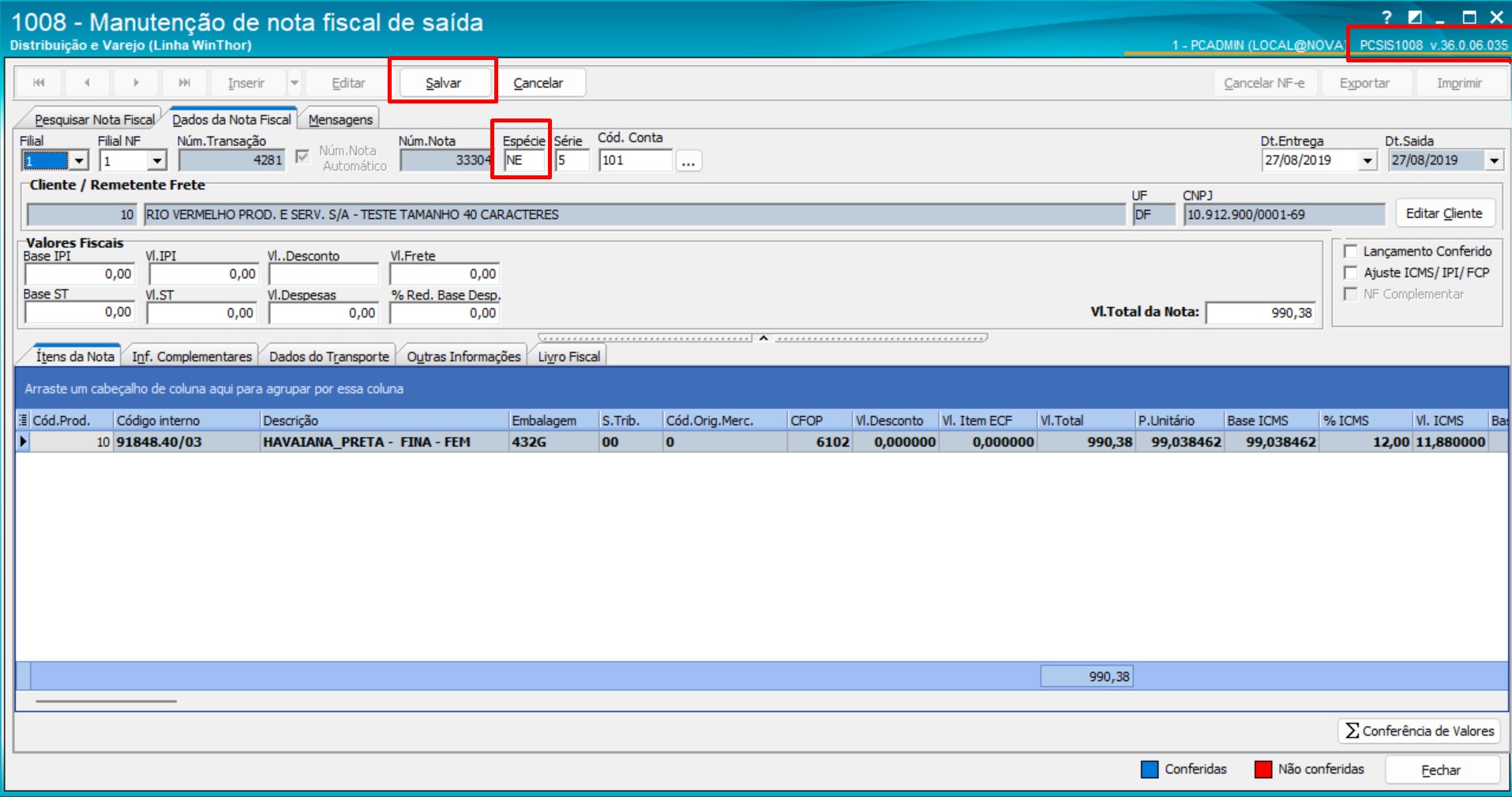The width and height of the screenshot is (1512, 797).
Task: Click Editar Cliente button
Action: click(1444, 213)
